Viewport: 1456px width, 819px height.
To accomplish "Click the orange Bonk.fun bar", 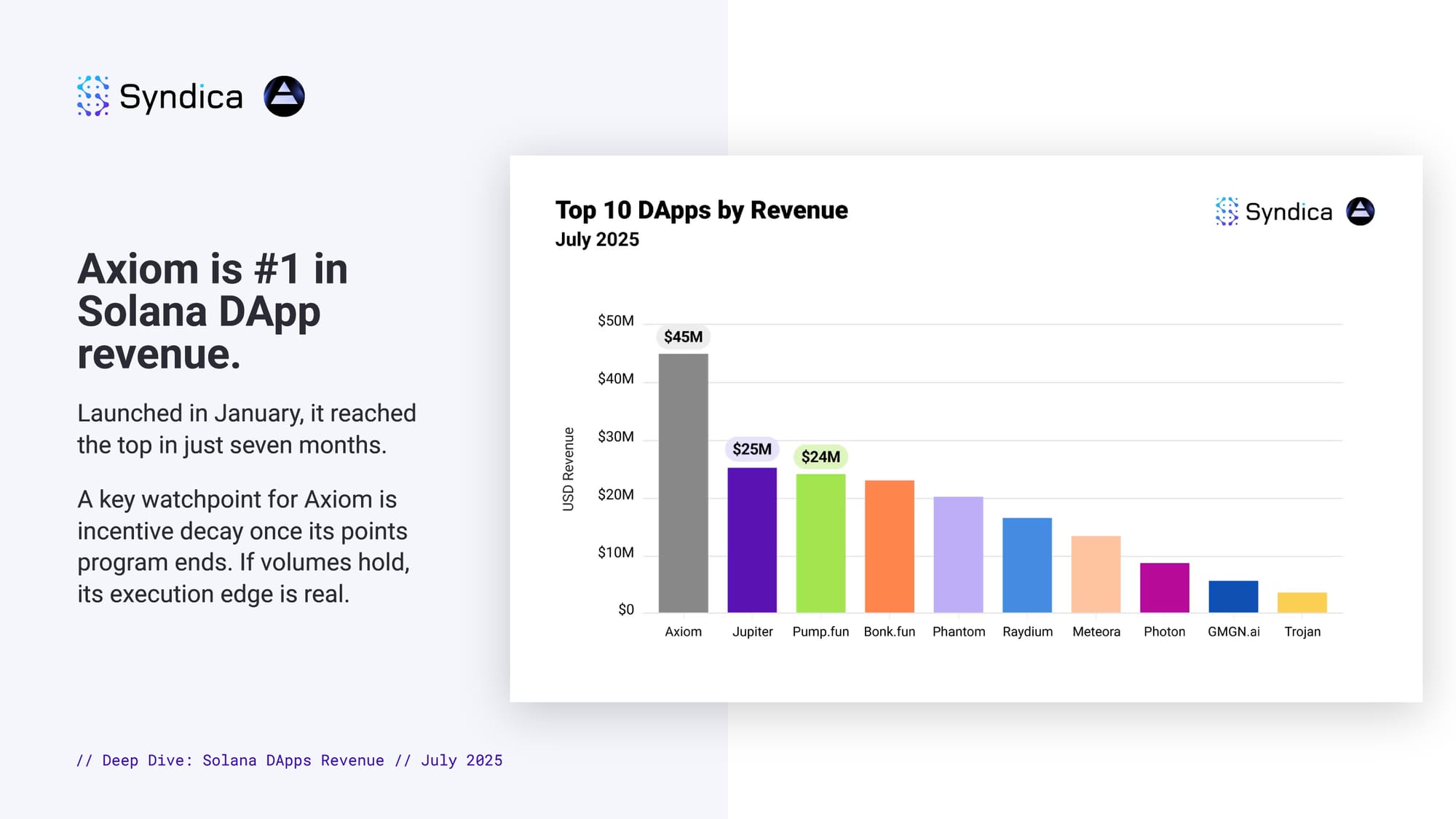I will pos(890,546).
